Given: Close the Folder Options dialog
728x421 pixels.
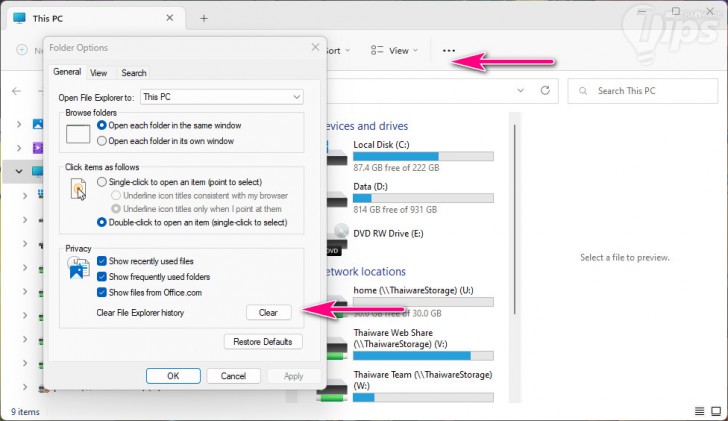Looking at the screenshot, I should (x=315, y=47).
